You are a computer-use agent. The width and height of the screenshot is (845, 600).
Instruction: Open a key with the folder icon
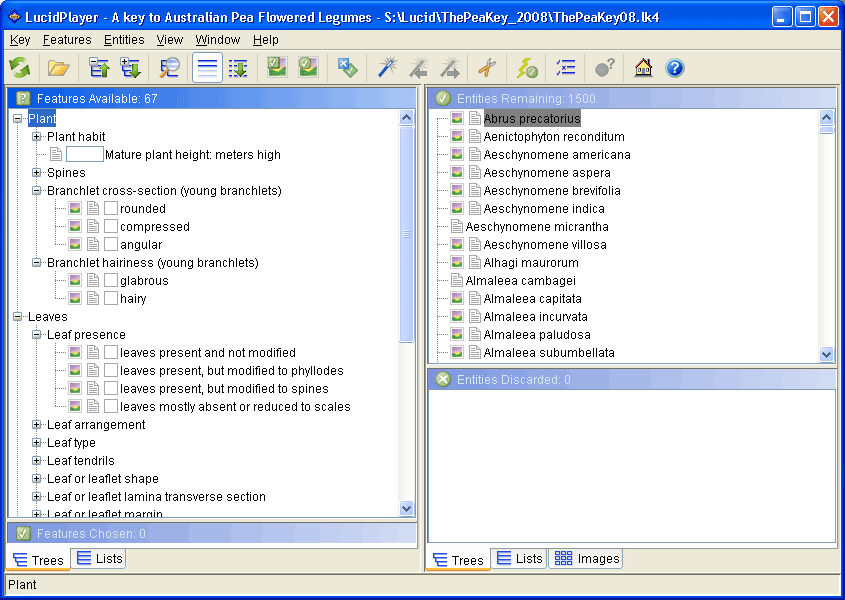59,68
